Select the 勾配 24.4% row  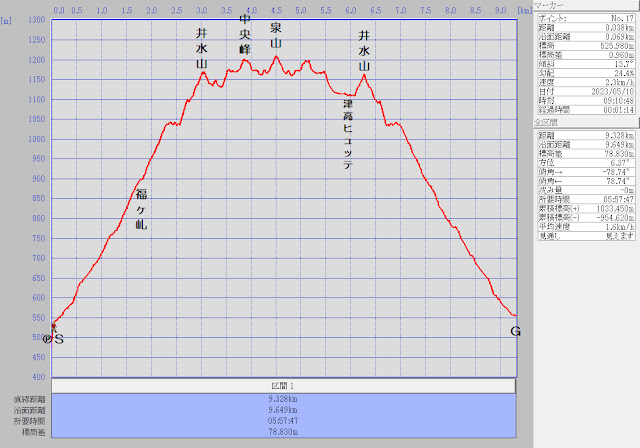click(586, 73)
